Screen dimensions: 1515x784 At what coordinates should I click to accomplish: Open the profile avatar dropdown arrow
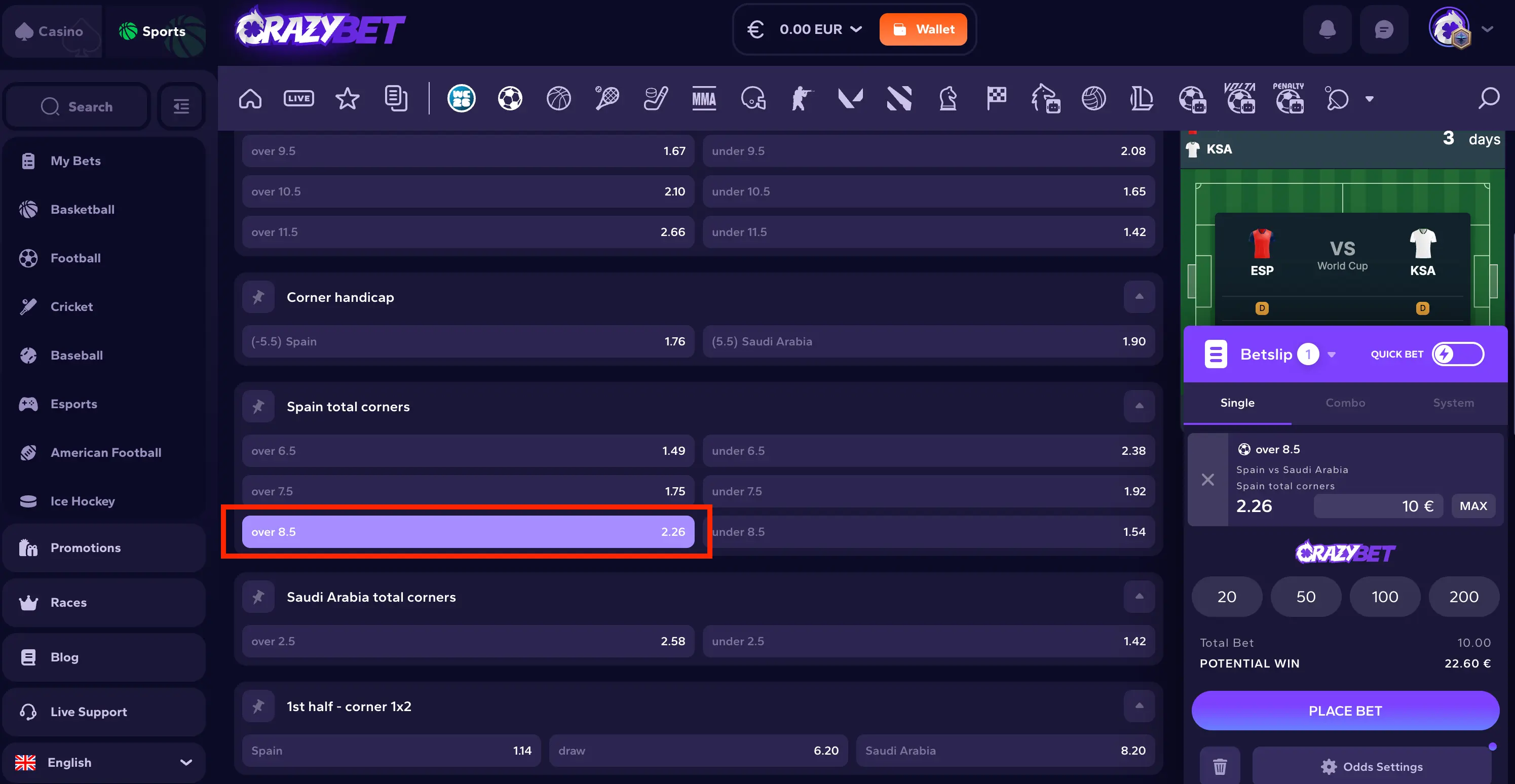tap(1487, 29)
